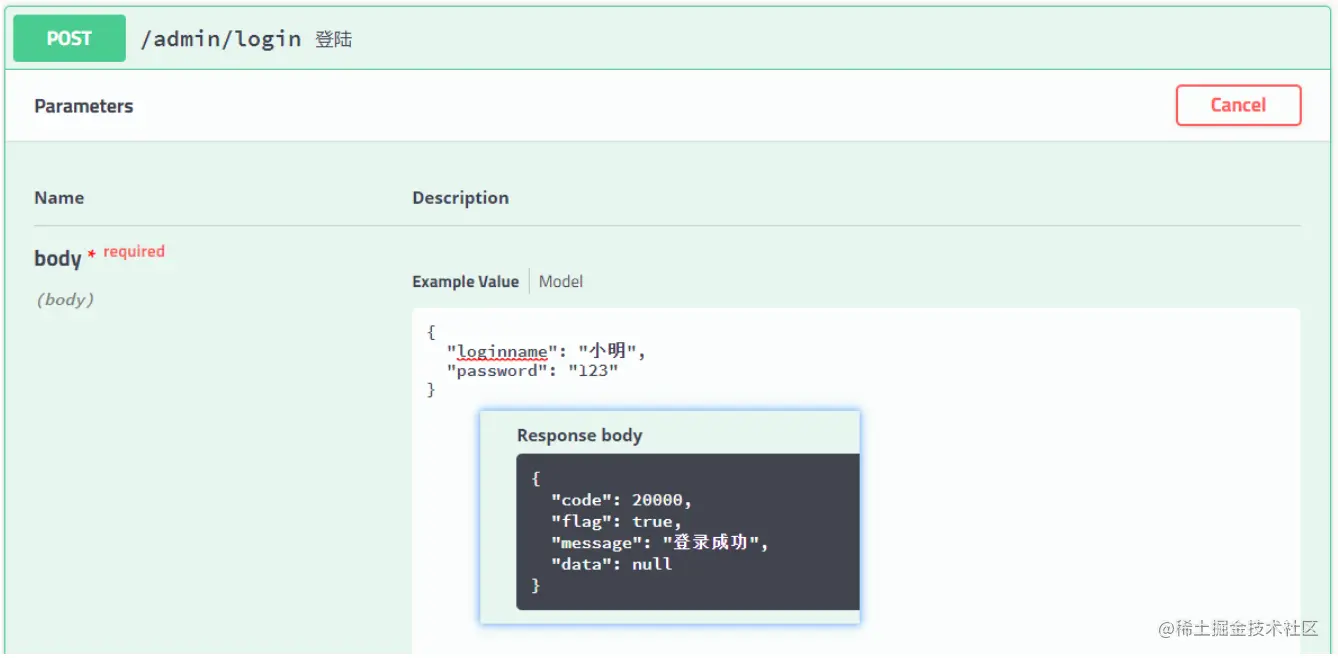Click the underlined "loginname" key in request body
Image resolution: width=1338 pixels, height=658 pixels.
(x=502, y=351)
